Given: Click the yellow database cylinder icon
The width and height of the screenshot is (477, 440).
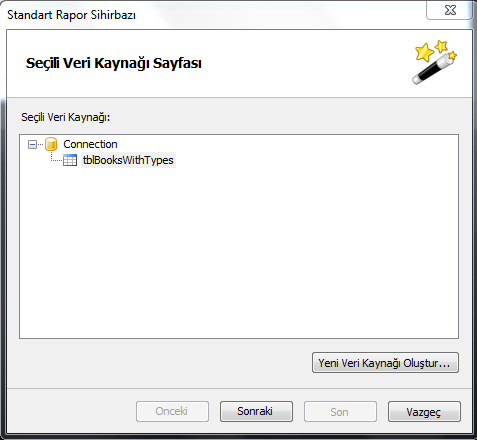Looking at the screenshot, I should pos(51,144).
